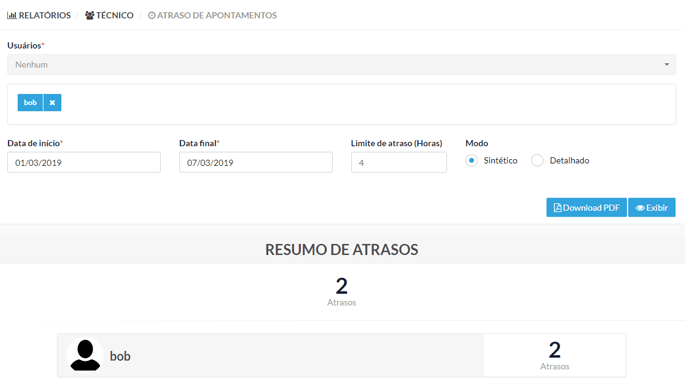The image size is (685, 385).
Task: Click the Limite de atraso hours field
Action: click(399, 163)
